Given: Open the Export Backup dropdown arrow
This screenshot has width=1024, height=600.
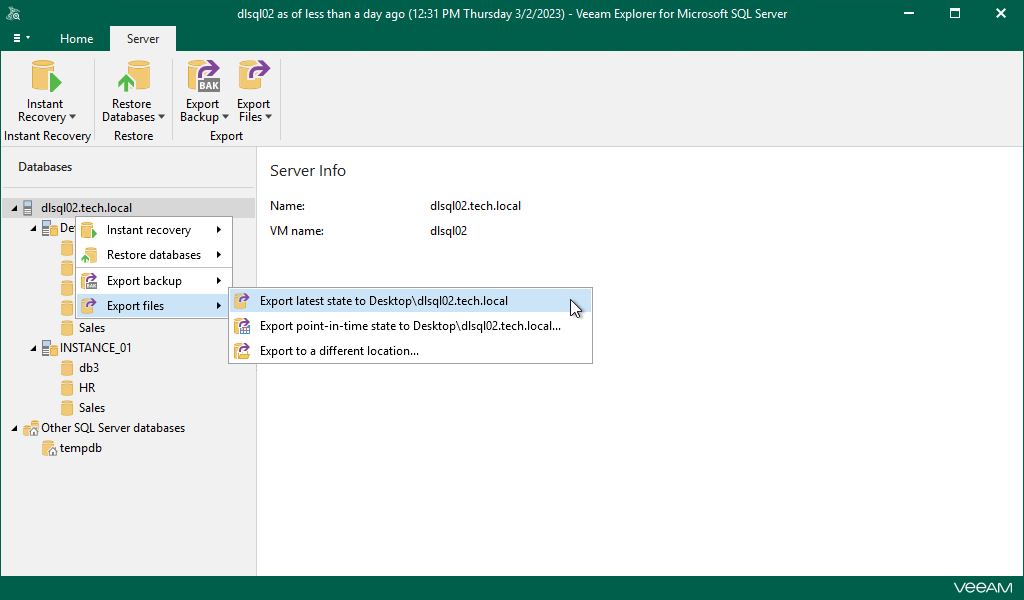Looking at the screenshot, I should pyautogui.click(x=225, y=117).
